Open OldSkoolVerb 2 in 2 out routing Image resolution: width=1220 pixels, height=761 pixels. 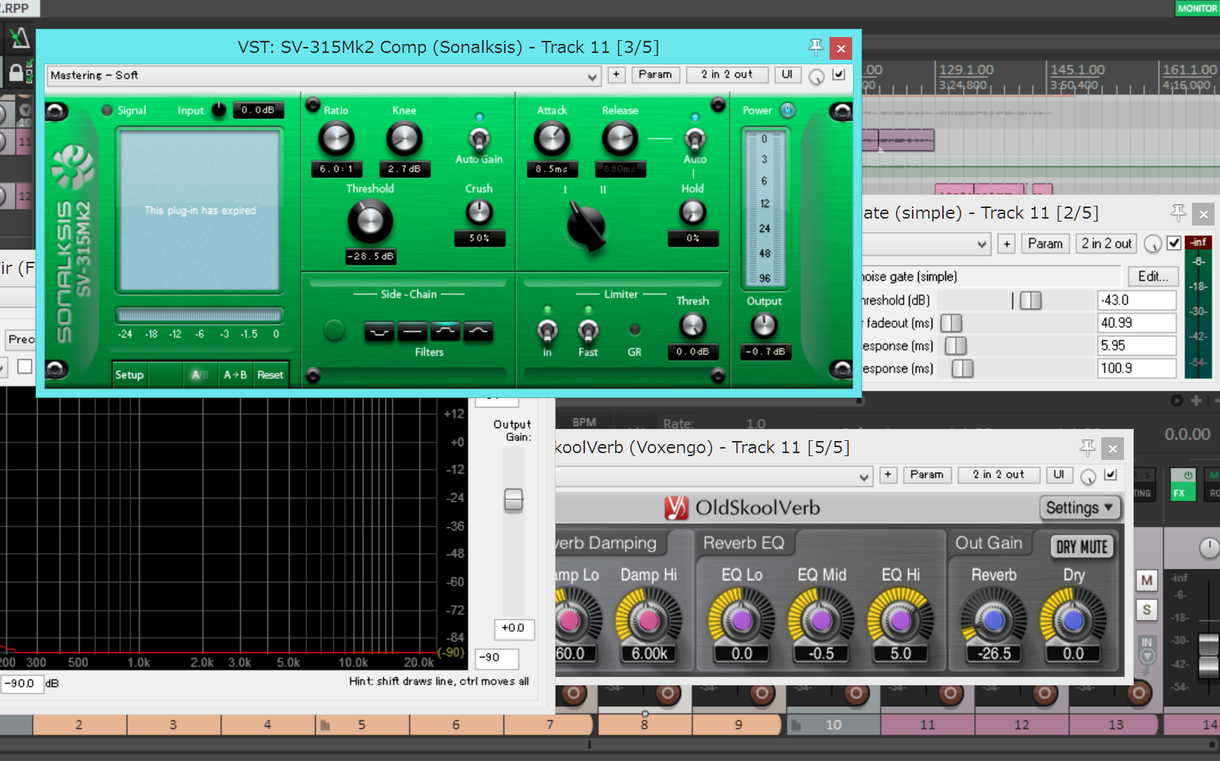pyautogui.click(x=999, y=475)
